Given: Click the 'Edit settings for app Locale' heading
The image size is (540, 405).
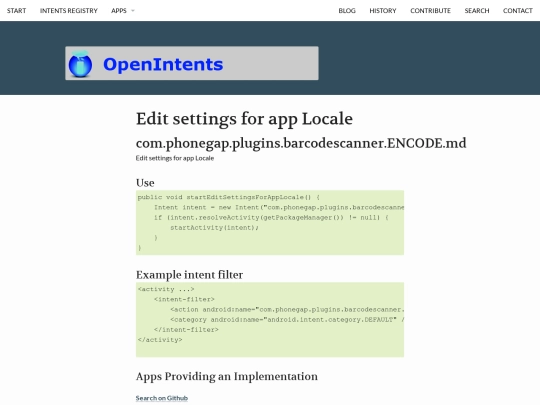Looking at the screenshot, I should coord(244,119).
